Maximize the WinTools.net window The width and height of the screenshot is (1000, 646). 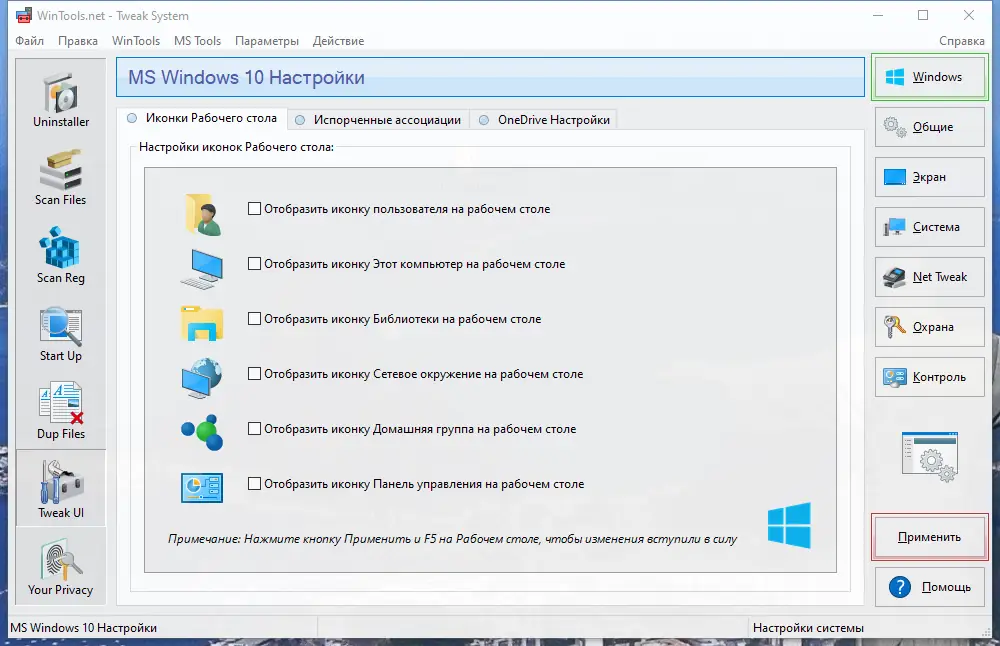923,15
